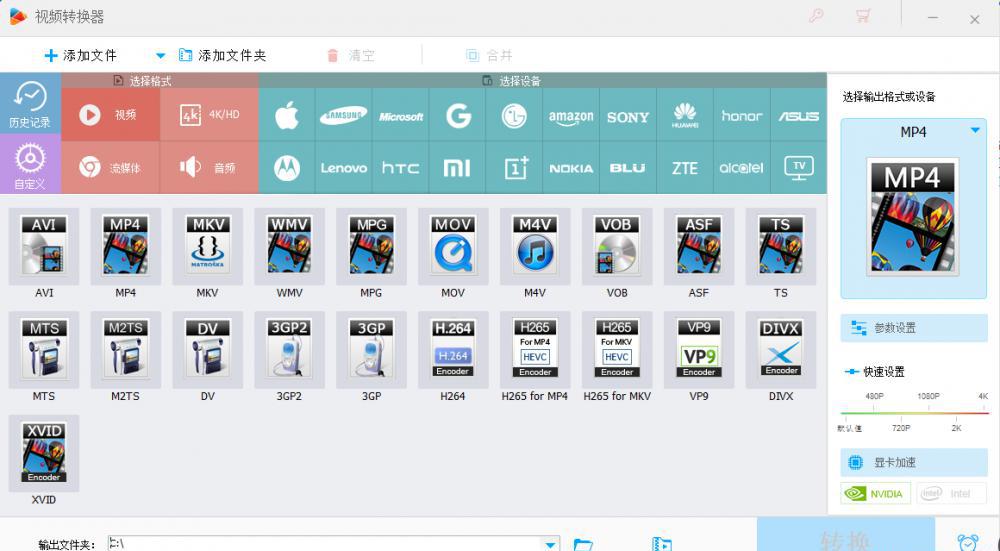This screenshot has width=1000, height=551.
Task: Open ZTE device presets
Action: 685,168
